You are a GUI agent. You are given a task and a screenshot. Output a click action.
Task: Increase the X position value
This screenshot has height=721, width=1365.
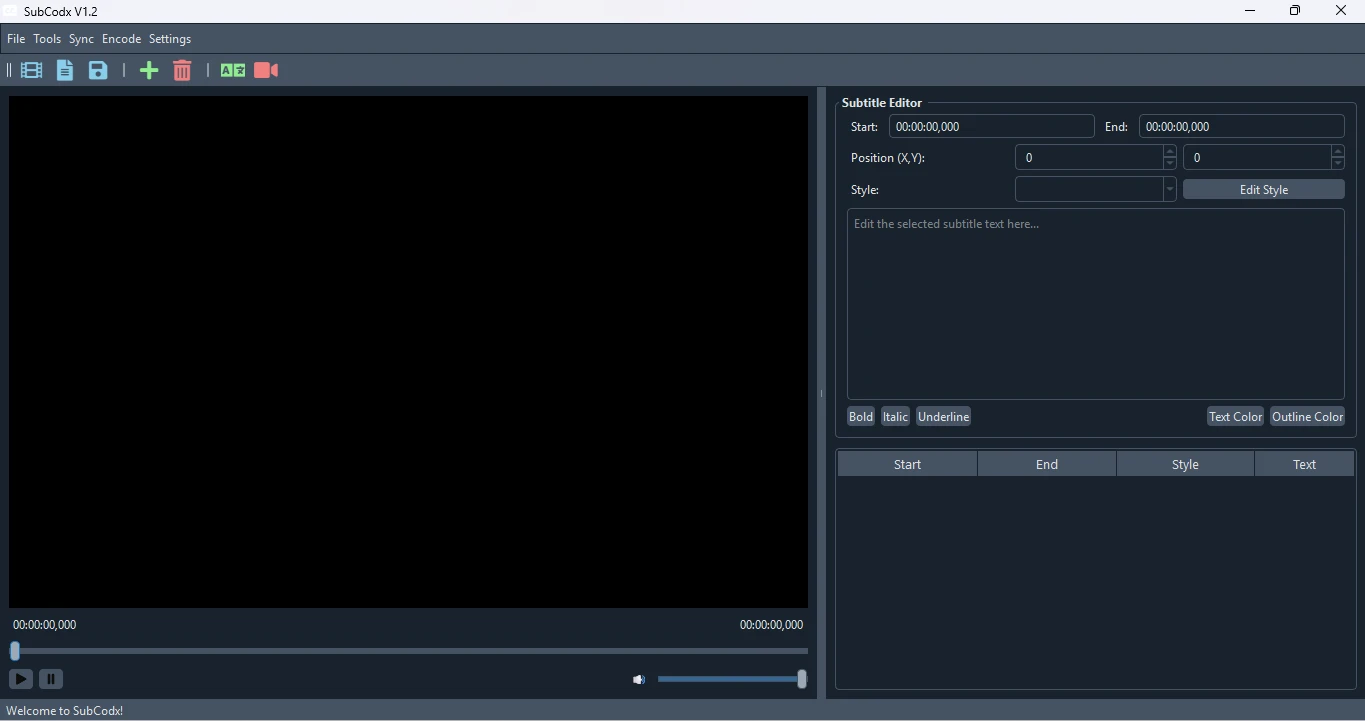(x=1170, y=151)
